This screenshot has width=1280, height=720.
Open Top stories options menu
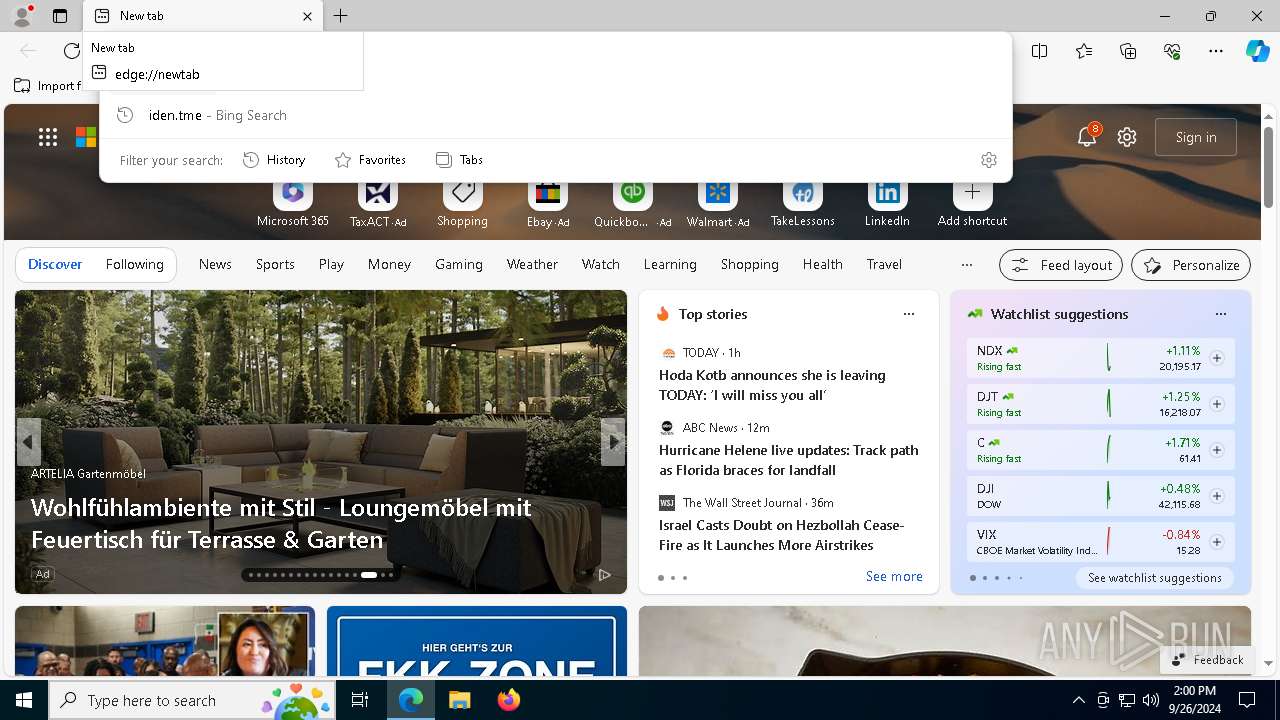point(909,314)
